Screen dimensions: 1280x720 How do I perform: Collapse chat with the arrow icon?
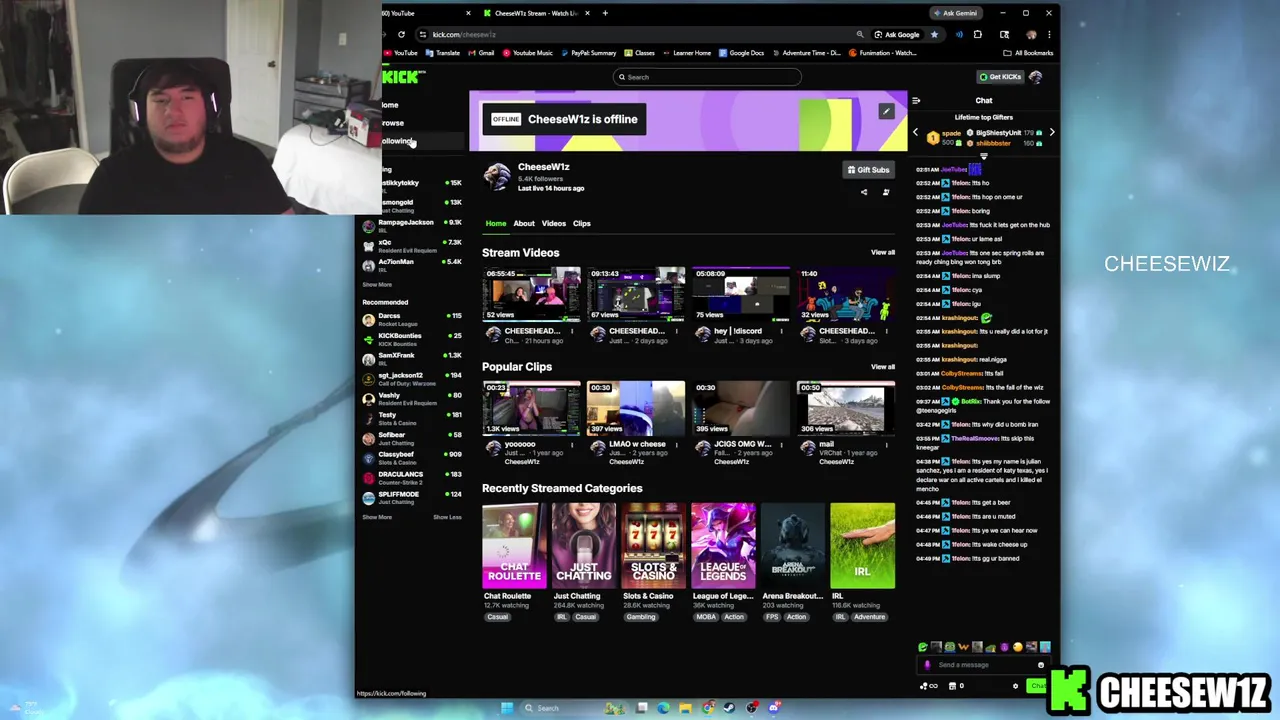[916, 100]
